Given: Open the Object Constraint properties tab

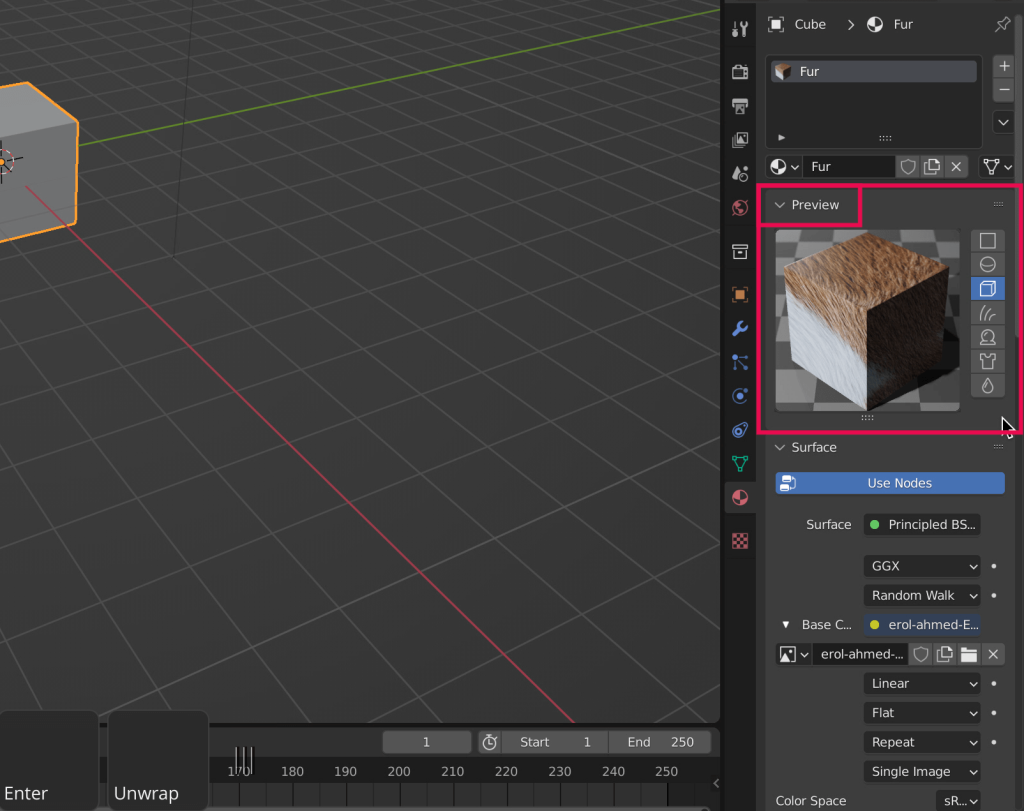Looking at the screenshot, I should [740, 430].
